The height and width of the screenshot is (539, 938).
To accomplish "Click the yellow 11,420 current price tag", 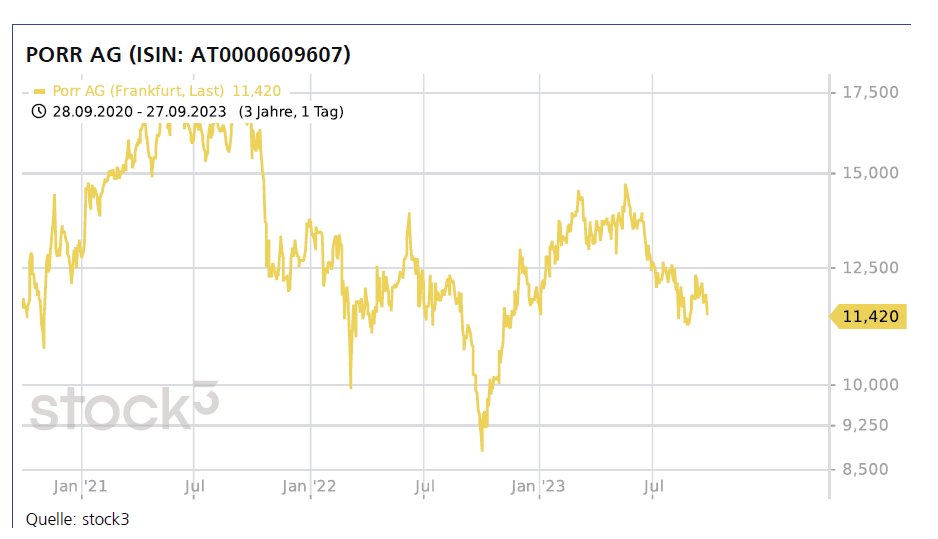I will click(869, 316).
